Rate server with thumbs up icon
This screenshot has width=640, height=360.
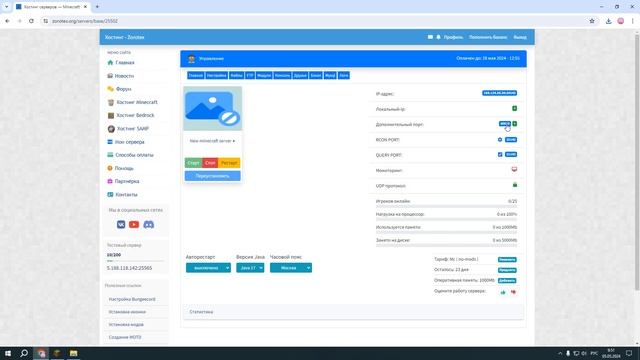click(503, 292)
